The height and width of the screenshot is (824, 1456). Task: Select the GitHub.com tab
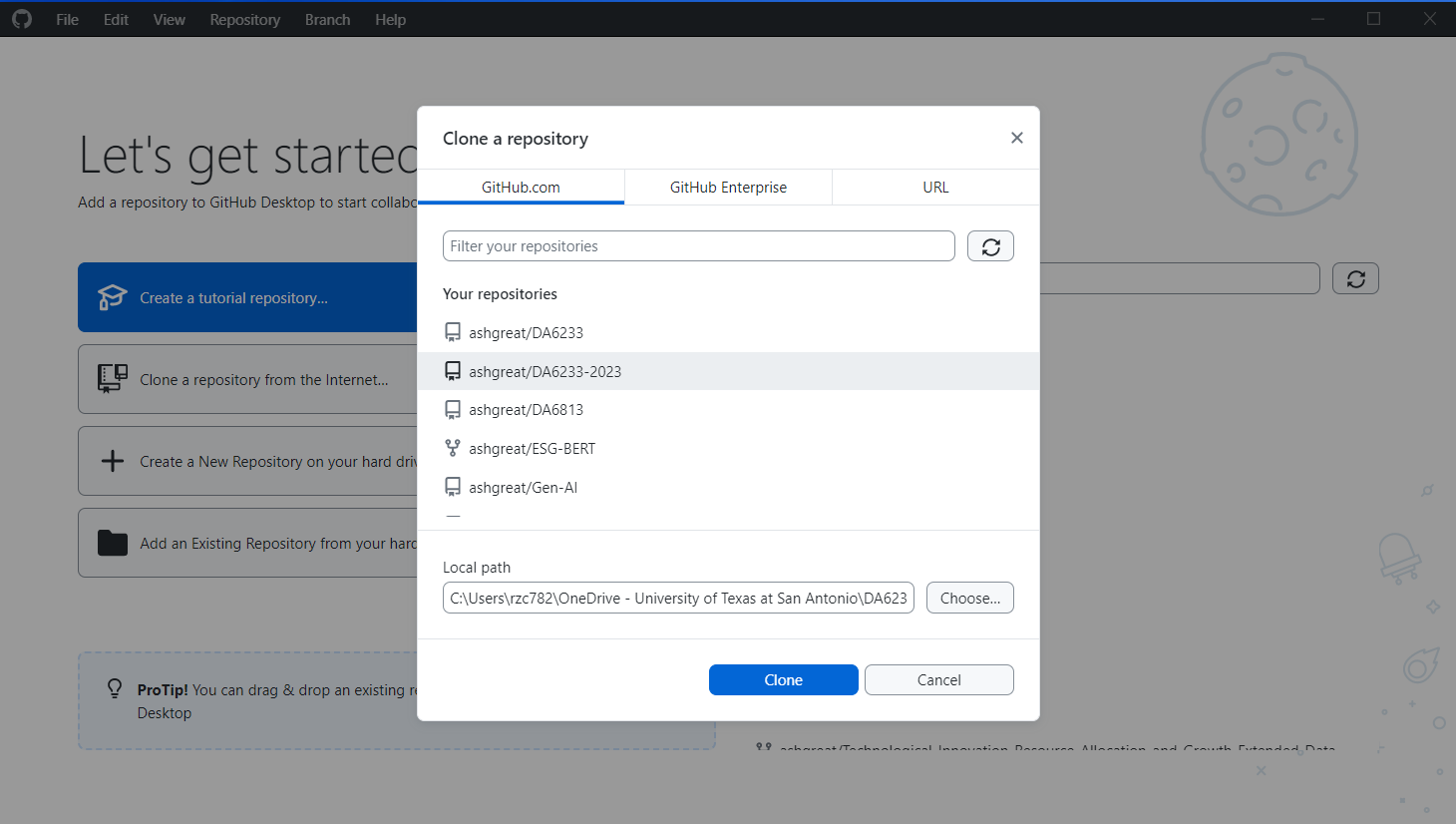[x=521, y=188]
